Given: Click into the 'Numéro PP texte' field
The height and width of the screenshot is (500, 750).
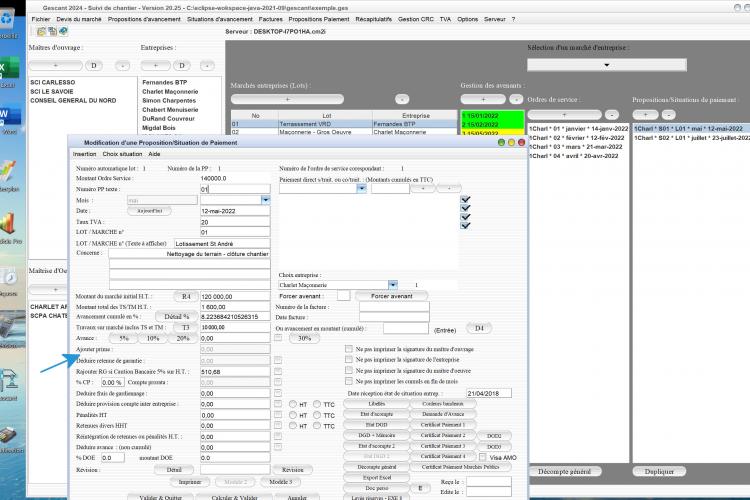Looking at the screenshot, I should (235, 189).
